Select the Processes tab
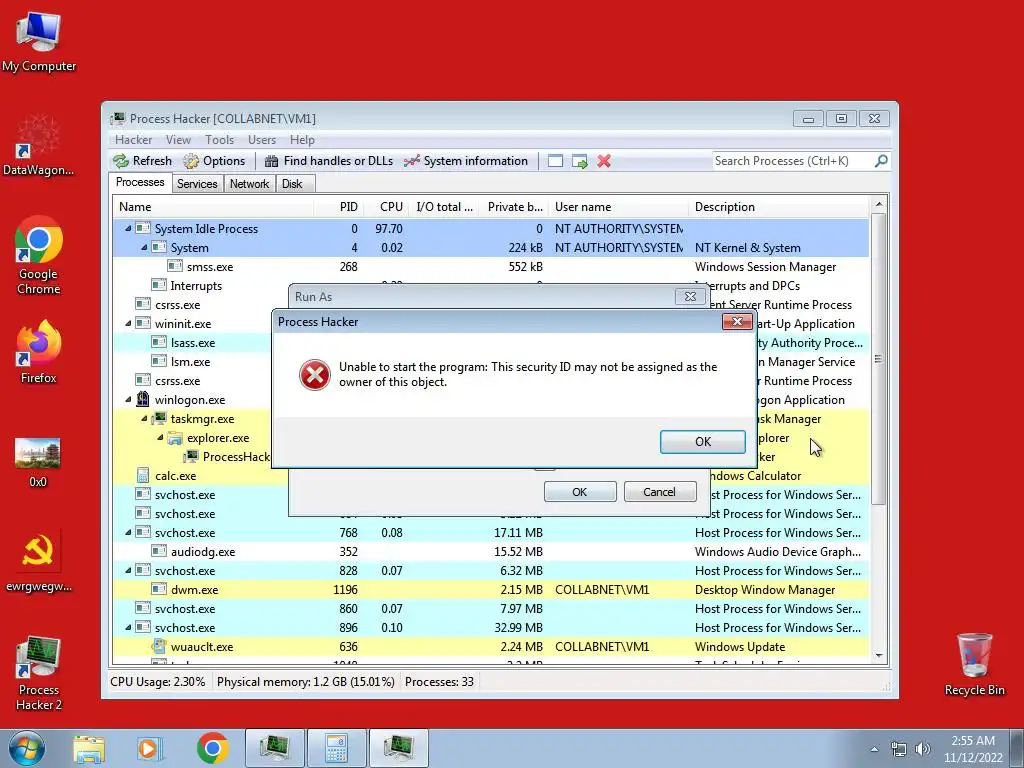This screenshot has height=768, width=1024. tap(140, 182)
